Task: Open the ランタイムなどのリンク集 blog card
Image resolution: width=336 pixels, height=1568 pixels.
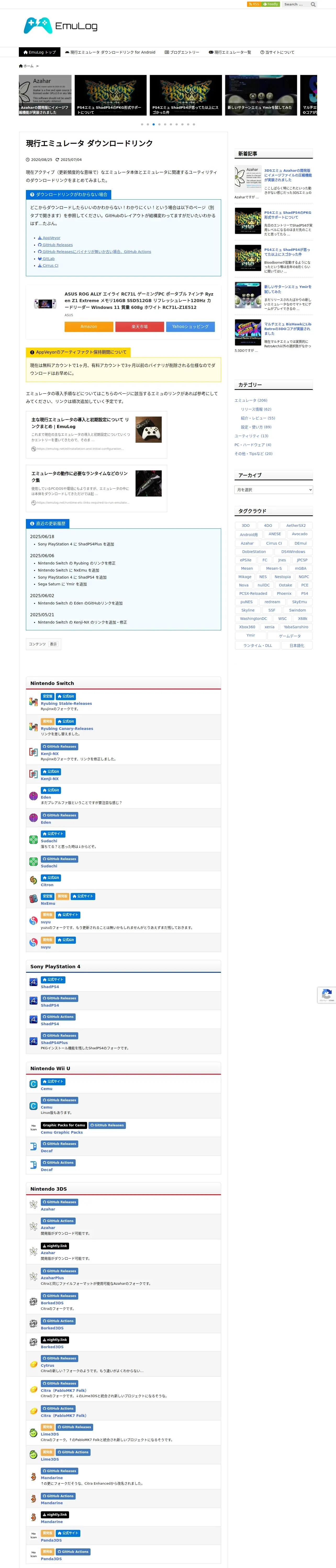Action: click(x=96, y=489)
